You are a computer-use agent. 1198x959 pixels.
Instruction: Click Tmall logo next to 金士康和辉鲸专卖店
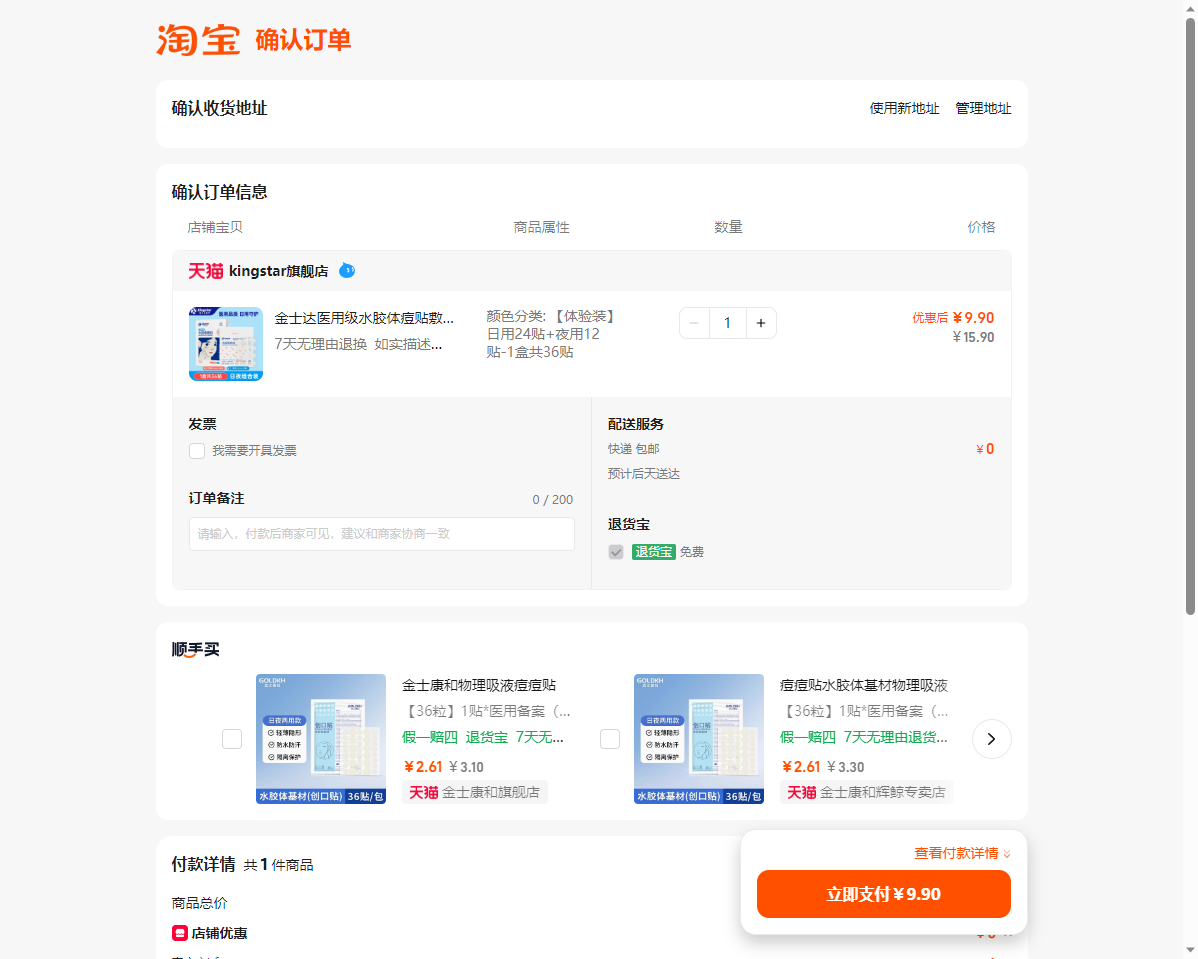point(801,792)
